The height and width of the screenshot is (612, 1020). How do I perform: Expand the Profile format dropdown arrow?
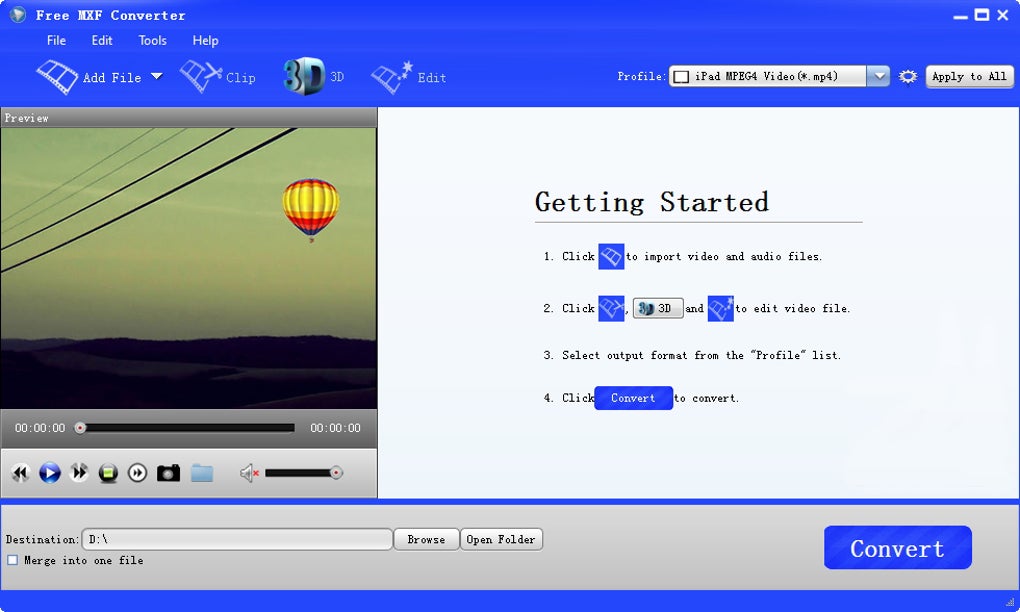tap(878, 76)
